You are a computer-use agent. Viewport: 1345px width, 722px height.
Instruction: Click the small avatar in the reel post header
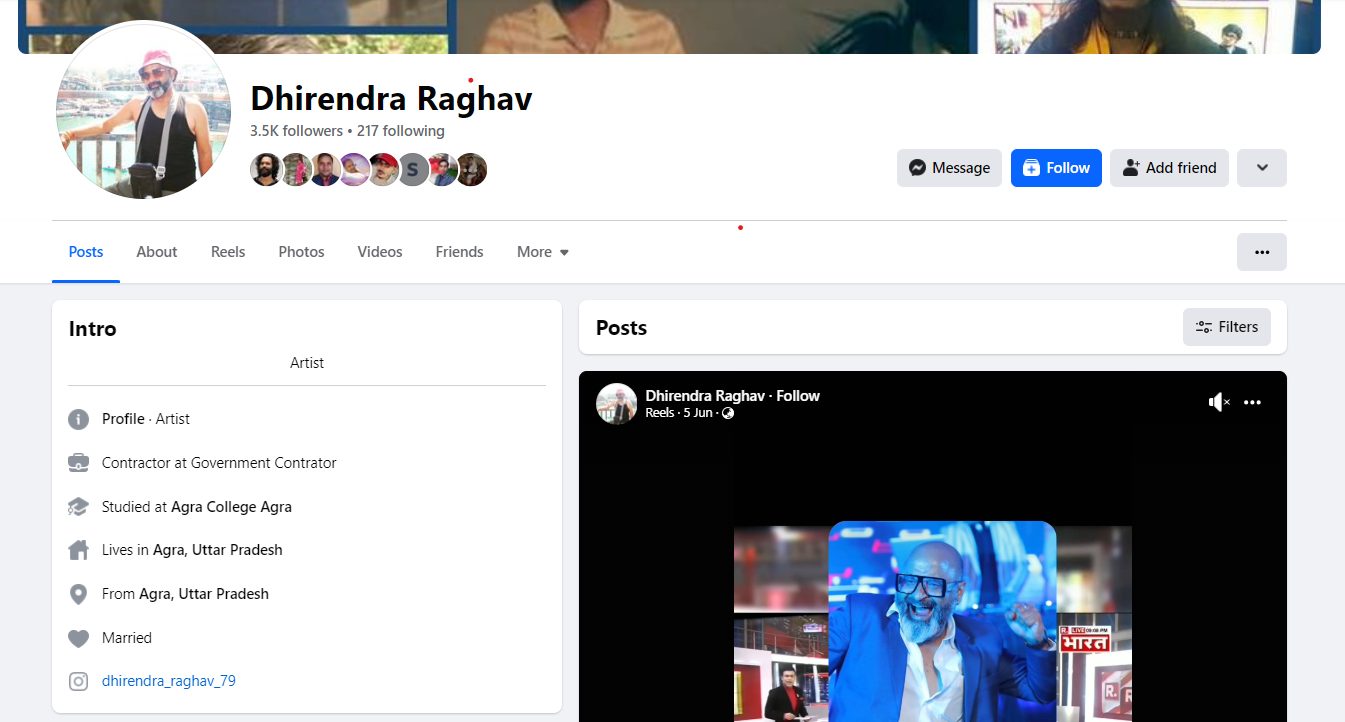coord(617,404)
